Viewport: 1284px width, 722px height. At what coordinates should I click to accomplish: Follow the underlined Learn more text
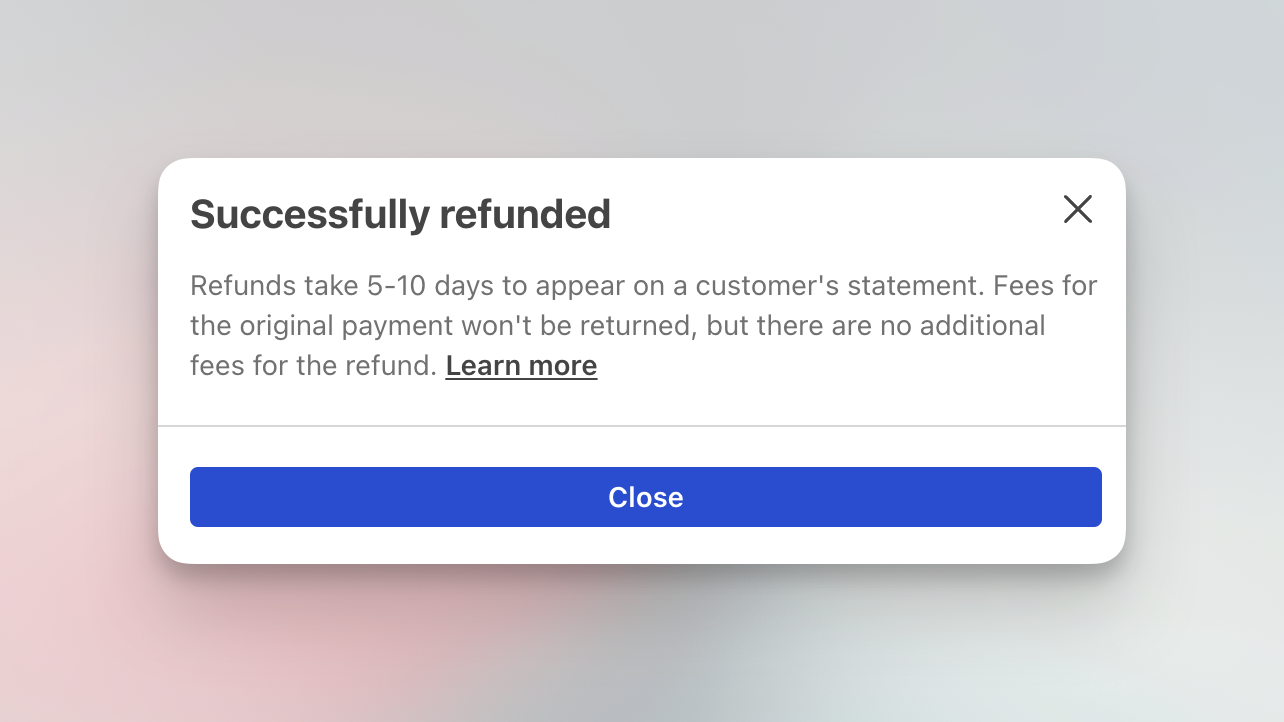coord(521,365)
